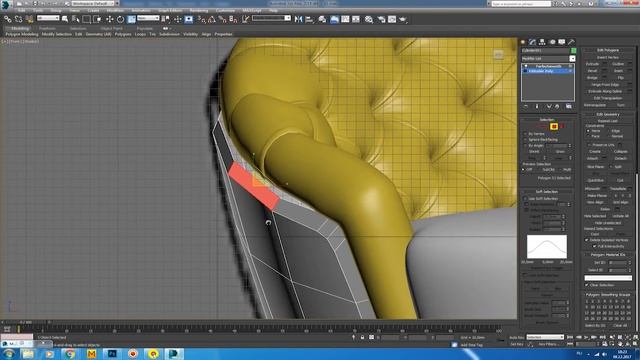Select Polygon sub-object level icon
This screenshot has height=360, width=640.
pyautogui.click(x=554, y=127)
